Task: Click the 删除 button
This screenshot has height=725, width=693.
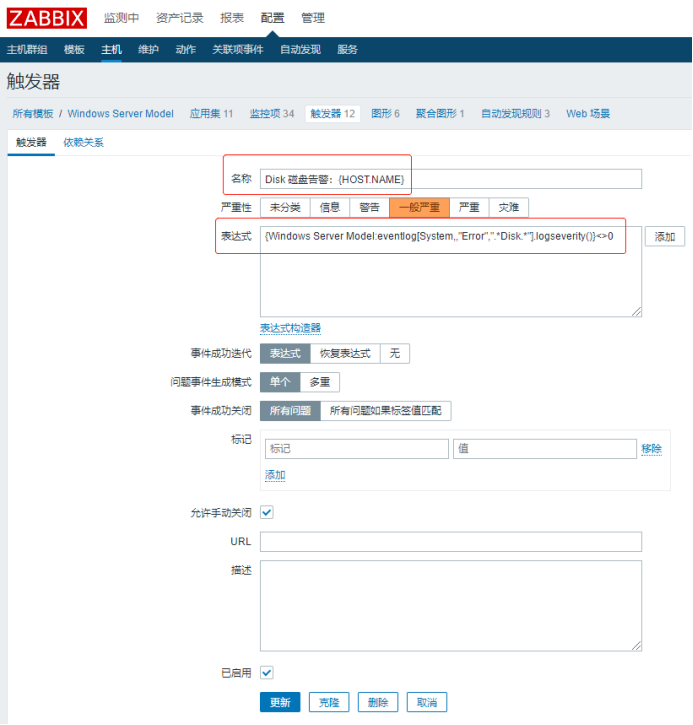Action: tap(378, 702)
